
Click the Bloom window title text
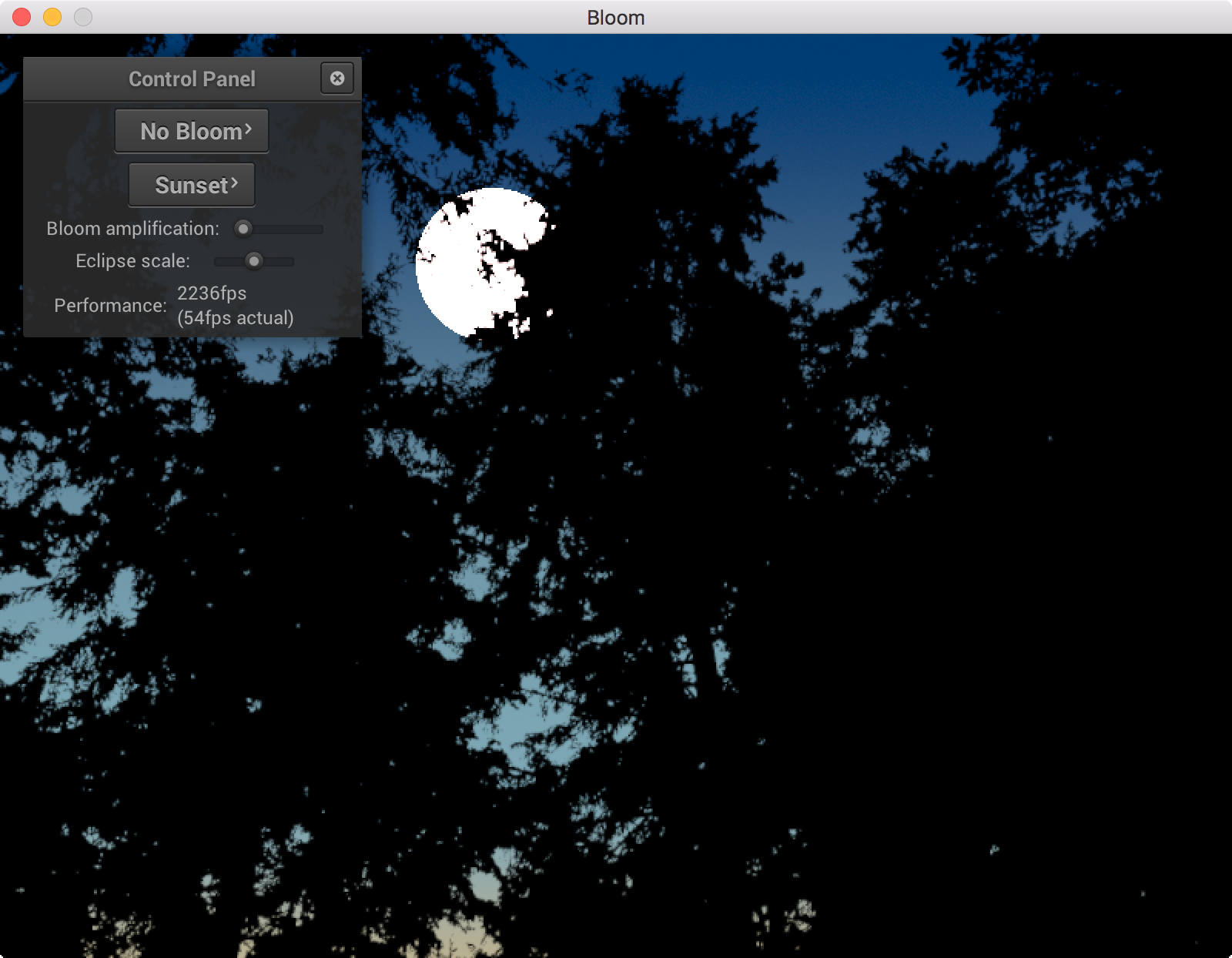tap(615, 18)
